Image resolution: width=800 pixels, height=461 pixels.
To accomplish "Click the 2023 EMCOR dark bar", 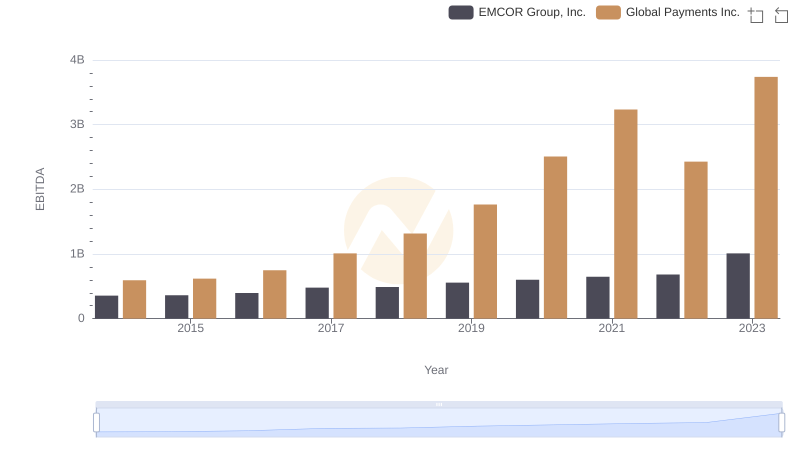I will 738,286.
